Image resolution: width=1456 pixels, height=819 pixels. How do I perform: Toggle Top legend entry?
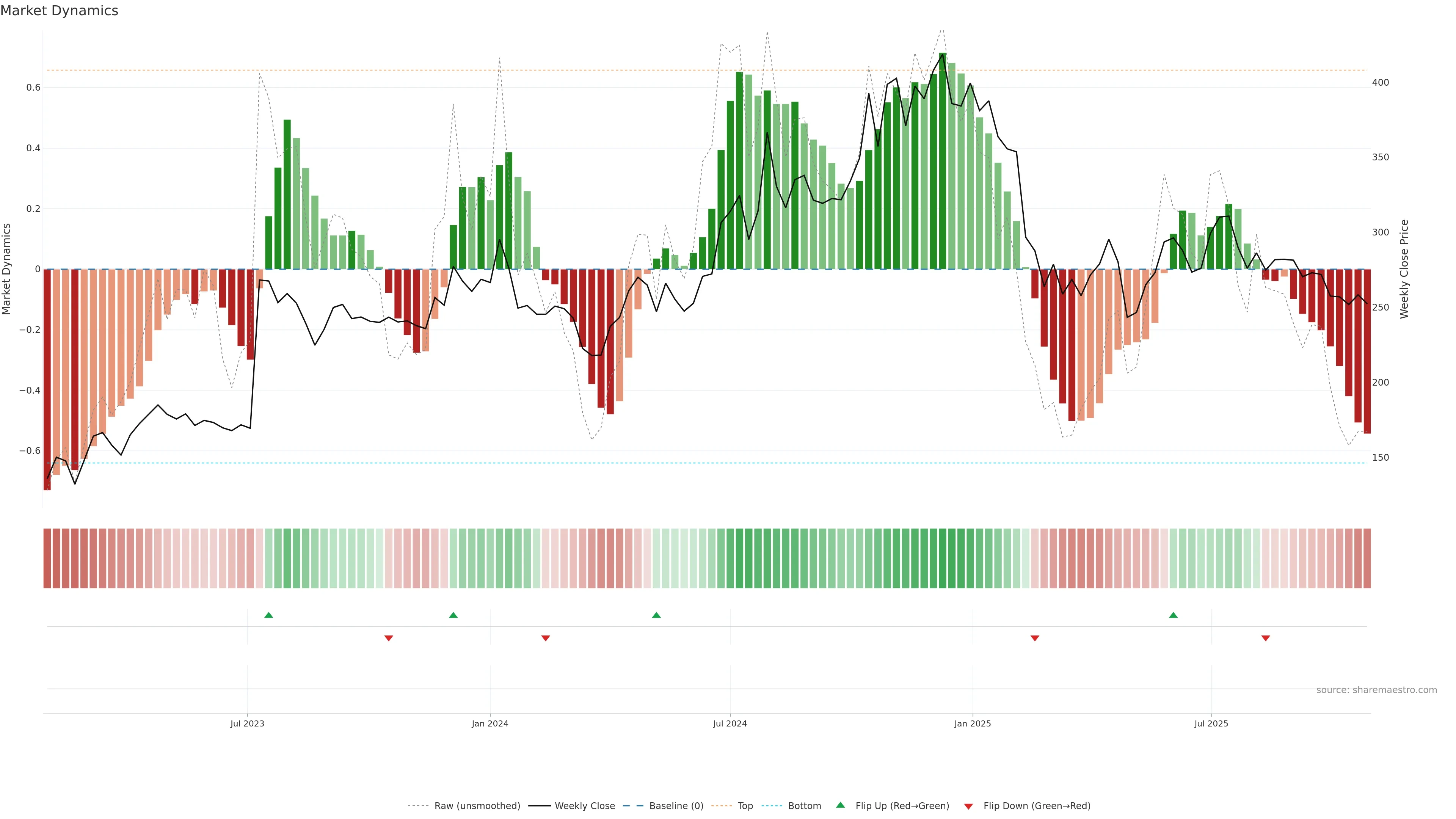tap(745, 806)
